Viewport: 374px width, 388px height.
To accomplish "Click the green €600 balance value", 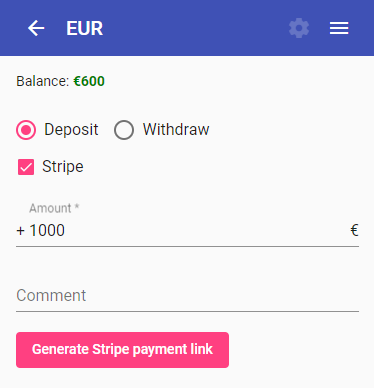I will (89, 81).
